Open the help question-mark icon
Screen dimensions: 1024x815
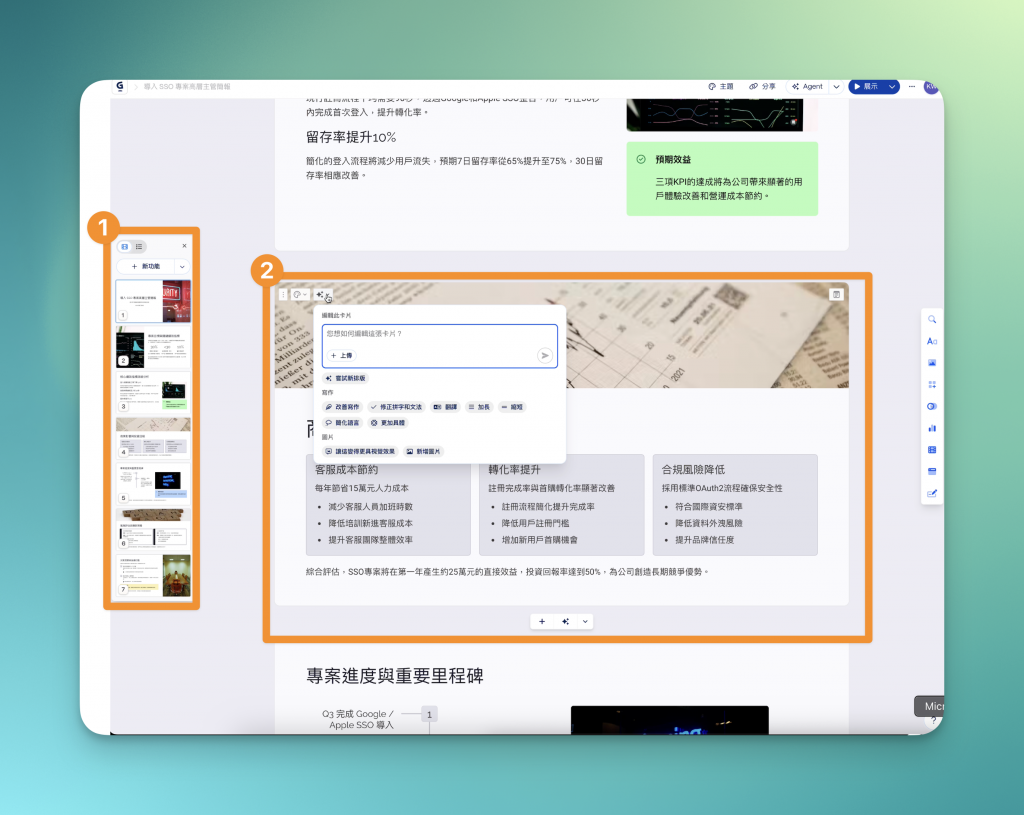coord(933,721)
